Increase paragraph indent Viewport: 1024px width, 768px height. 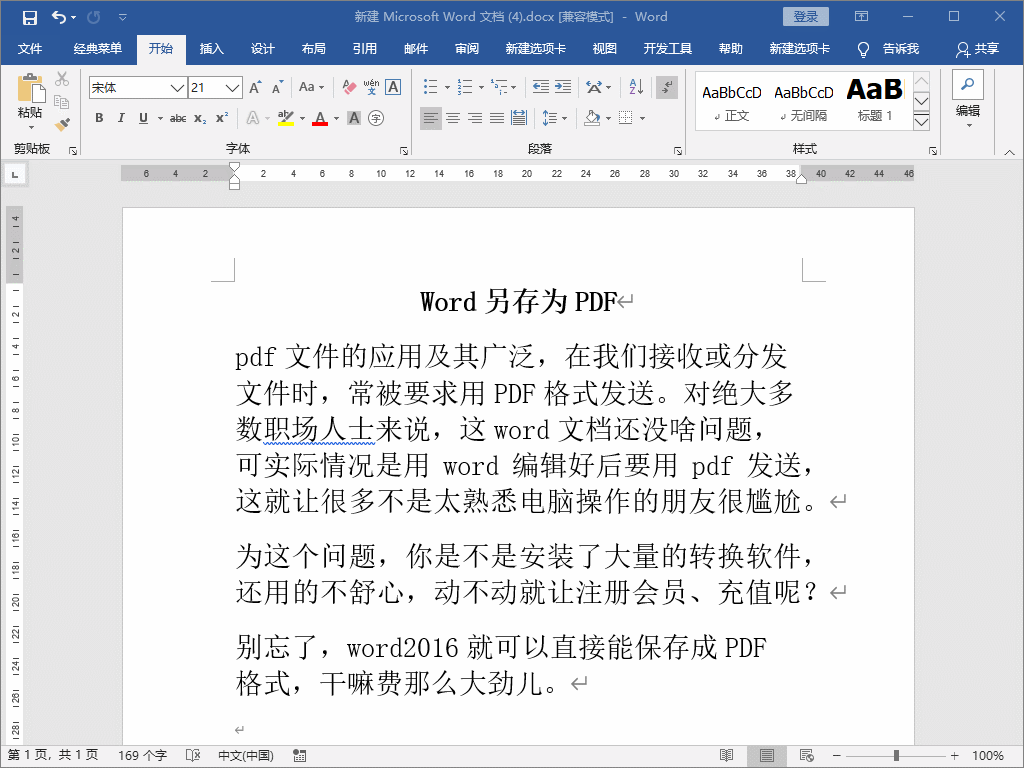[563, 87]
